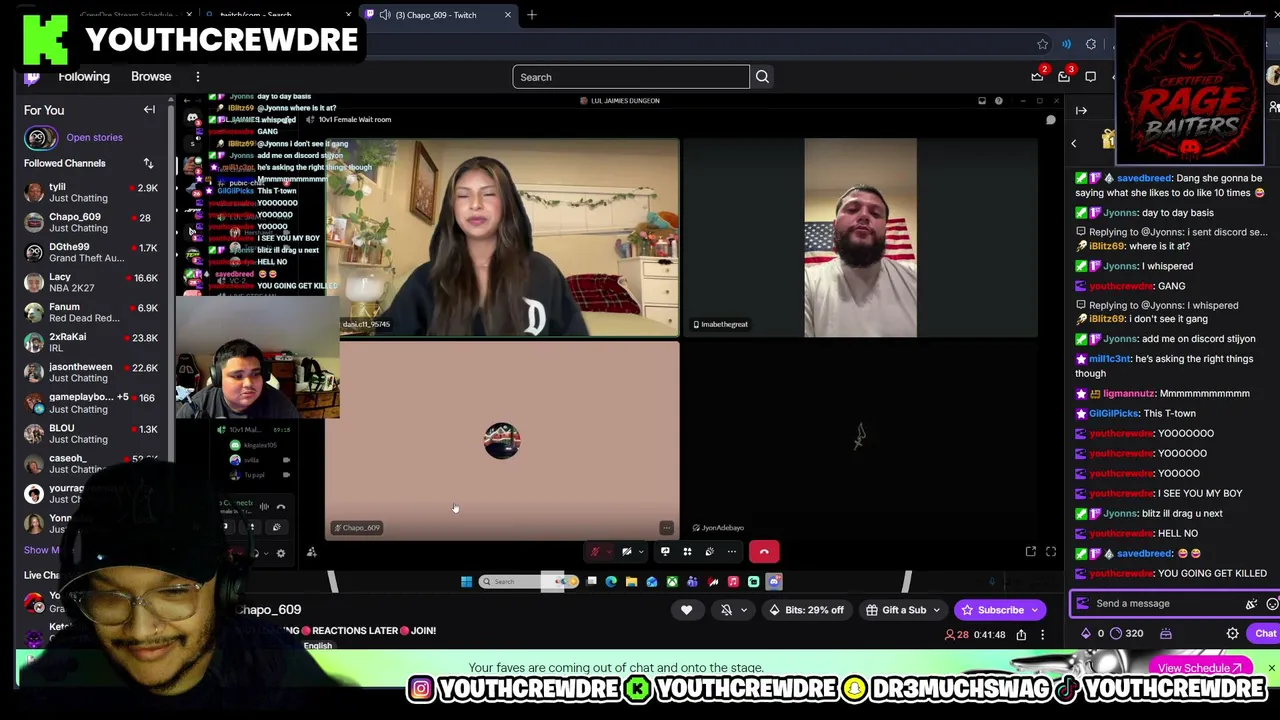
Task: Click the channel points balance 320
Action: [x=1126, y=633]
